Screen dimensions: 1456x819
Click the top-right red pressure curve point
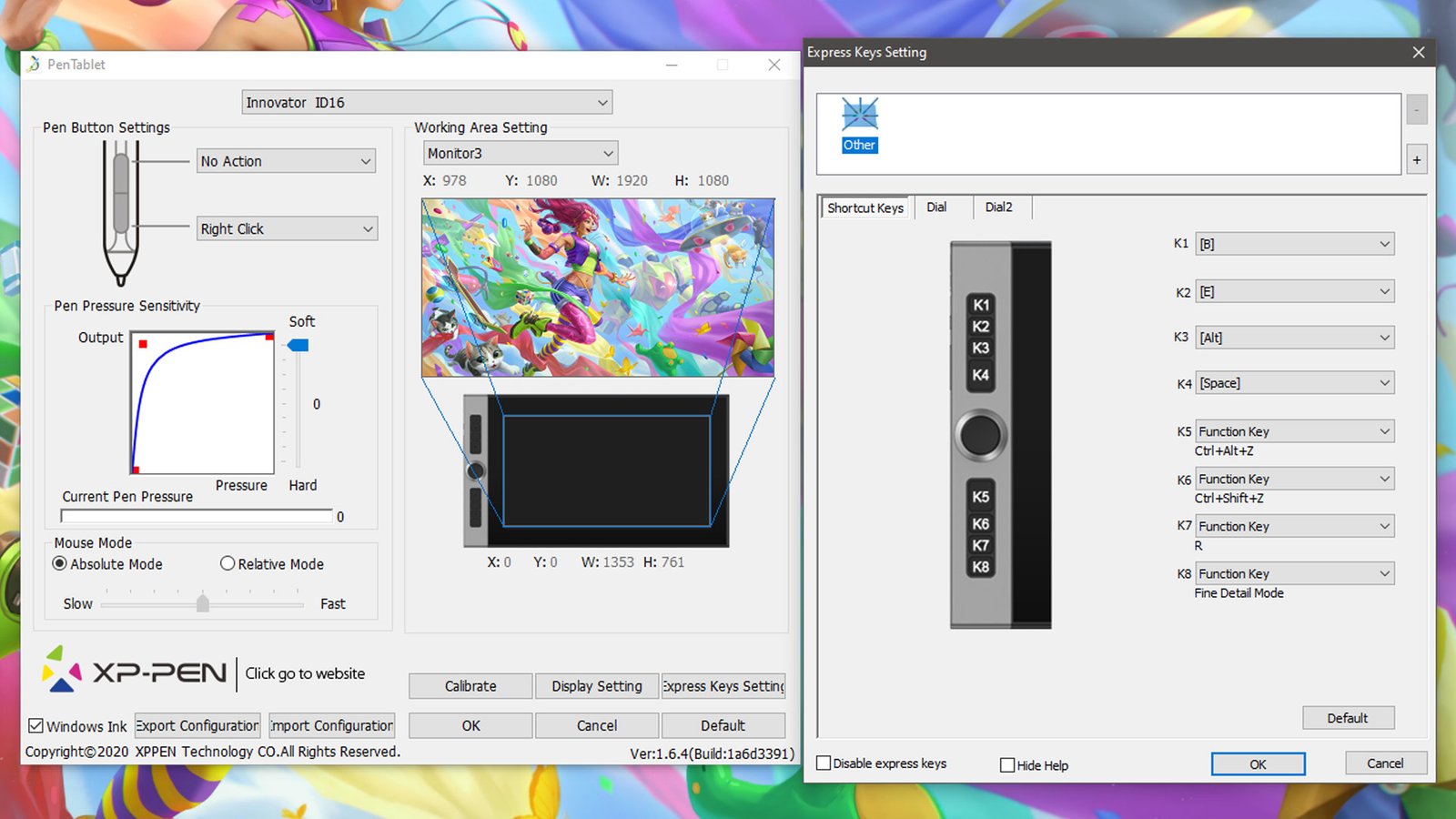pos(269,338)
